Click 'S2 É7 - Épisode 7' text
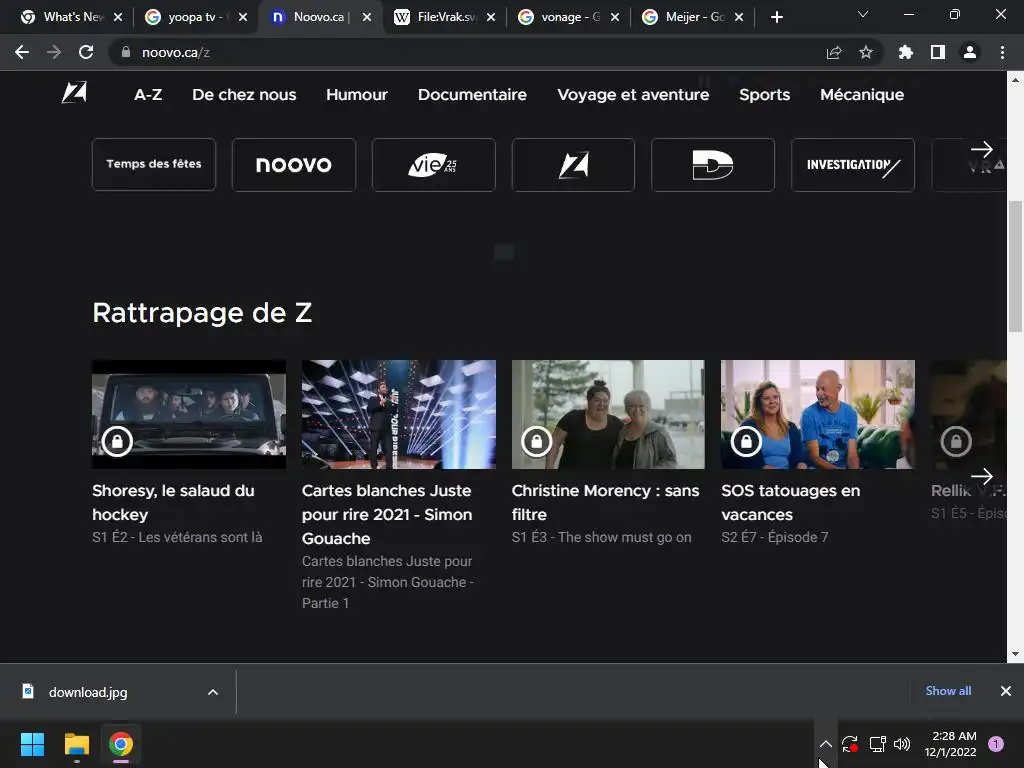The width and height of the screenshot is (1024, 768). pos(775,537)
